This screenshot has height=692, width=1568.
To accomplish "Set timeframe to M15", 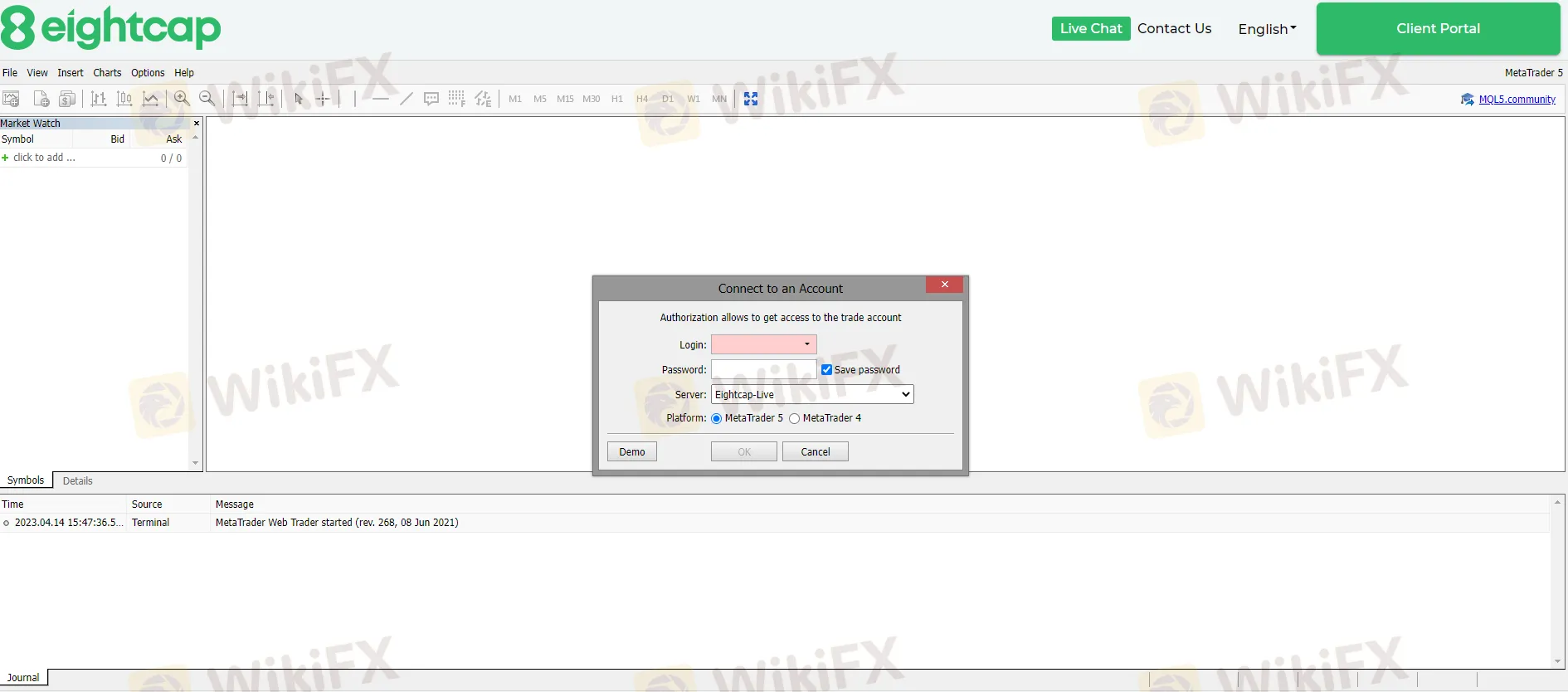I will click(565, 99).
